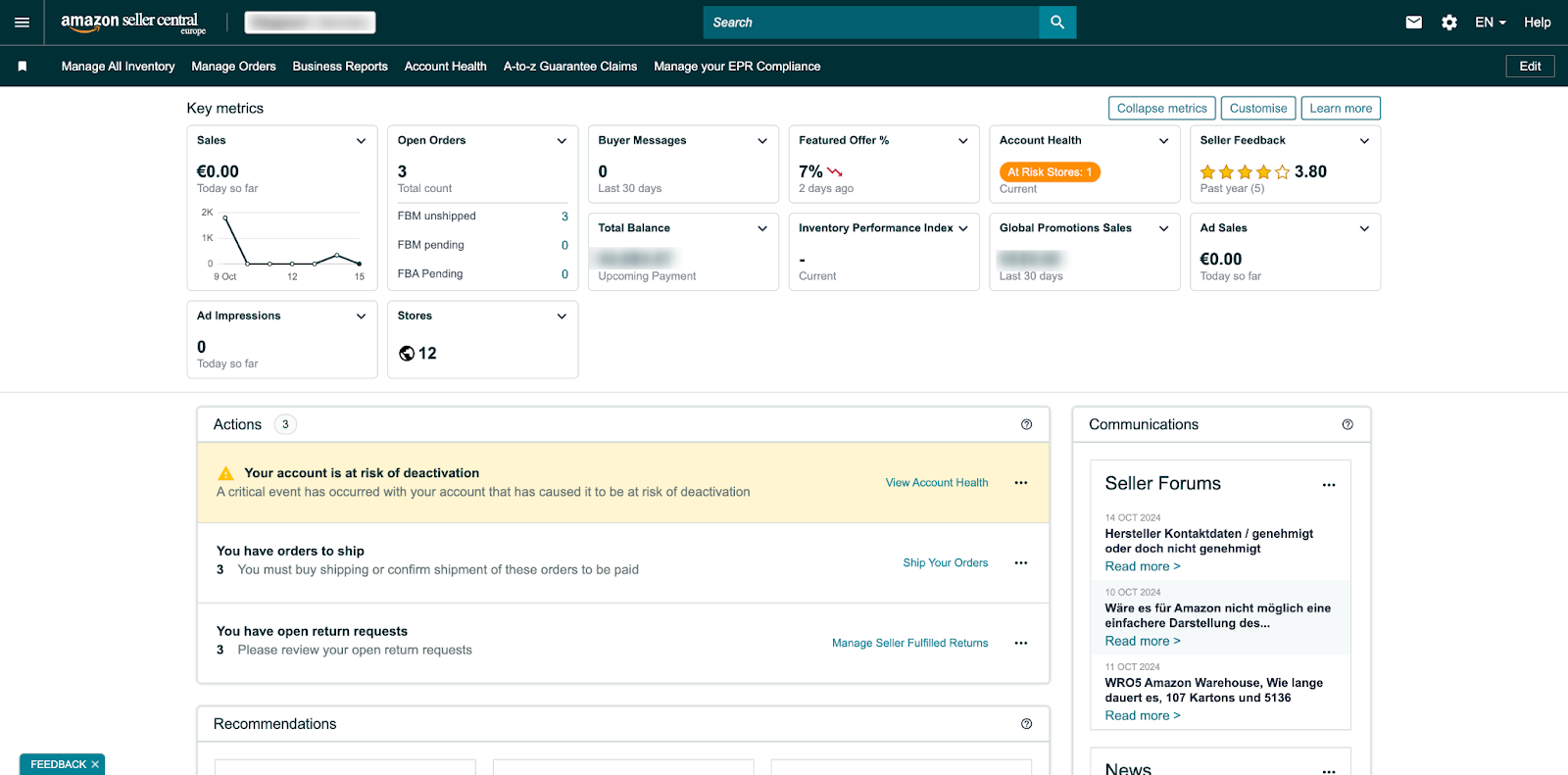Click the WRO5 Amazon Warehouse forum post title
This screenshot has height=775, width=1568.
click(1214, 691)
